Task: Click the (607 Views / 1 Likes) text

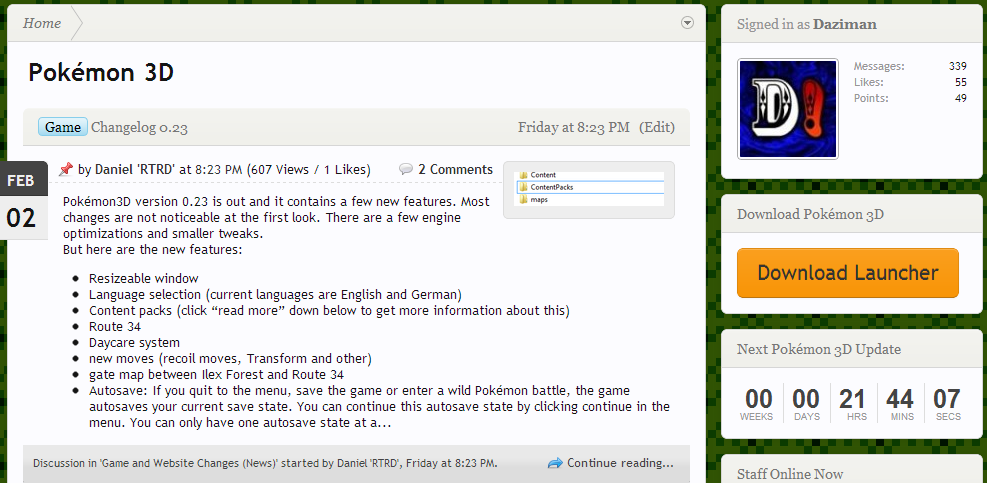Action: [309, 169]
